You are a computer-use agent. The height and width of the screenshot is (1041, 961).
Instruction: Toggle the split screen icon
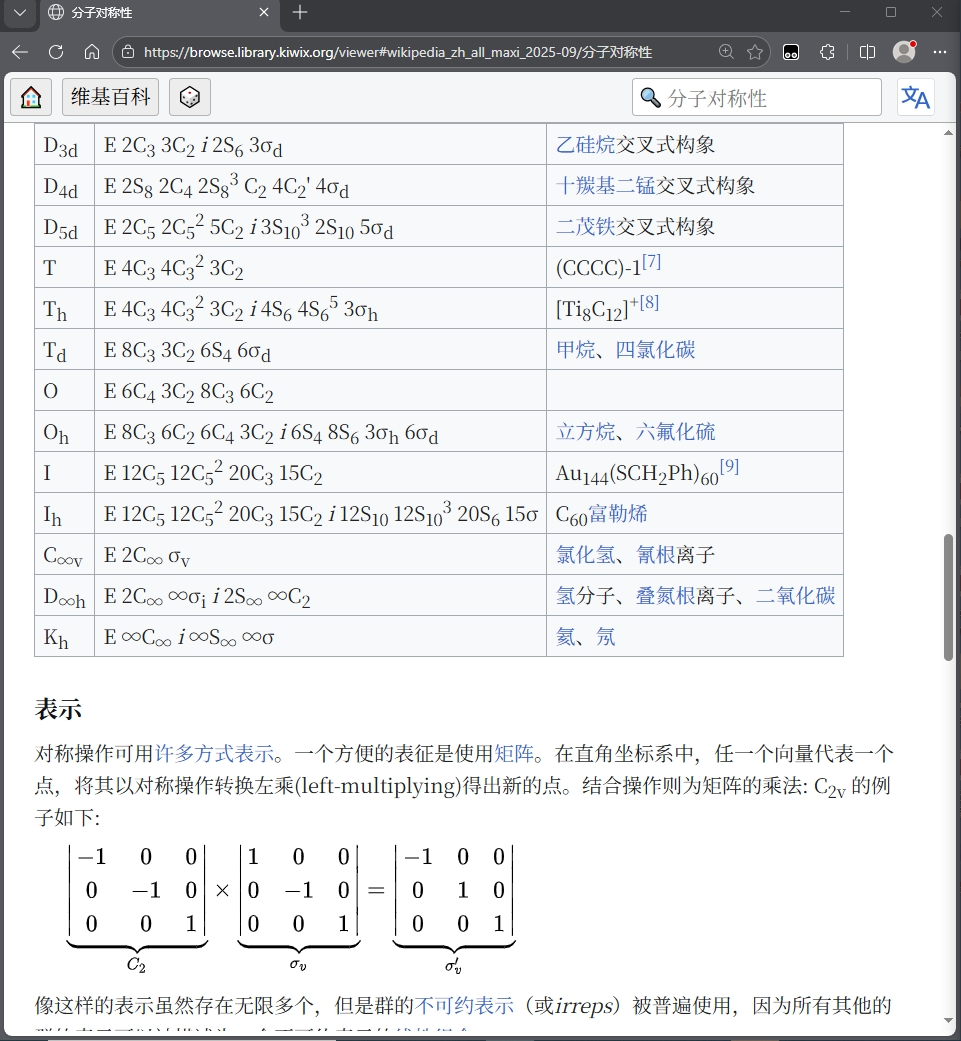click(867, 52)
